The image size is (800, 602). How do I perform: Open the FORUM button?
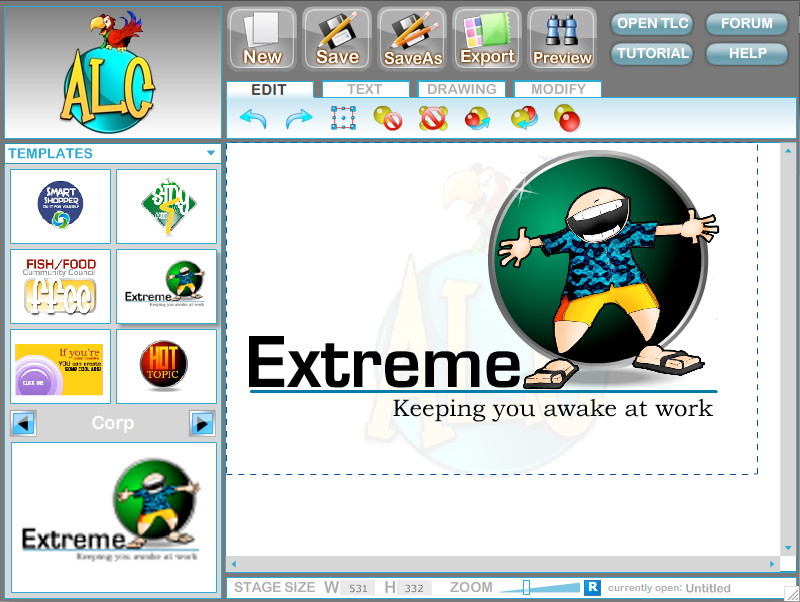[747, 23]
